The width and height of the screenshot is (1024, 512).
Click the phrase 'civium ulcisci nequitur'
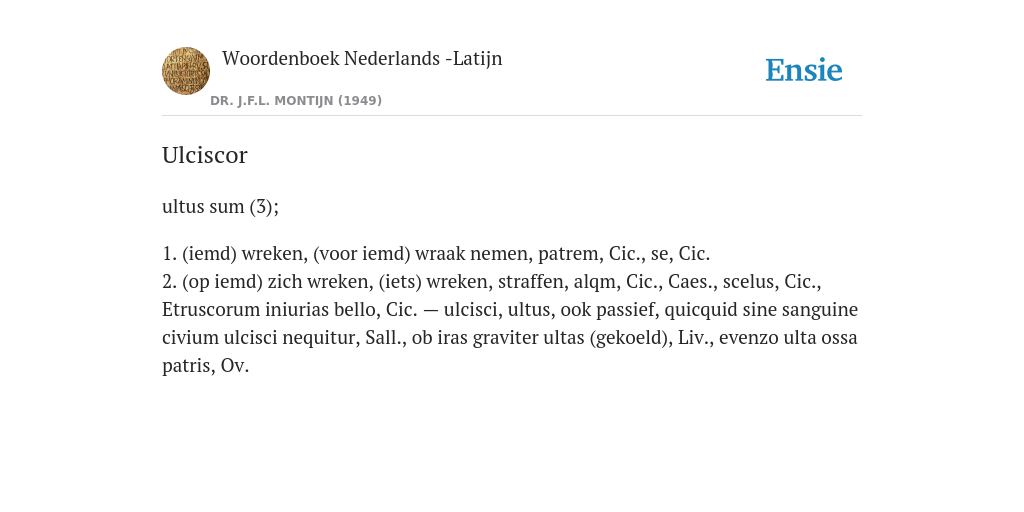click(x=259, y=338)
